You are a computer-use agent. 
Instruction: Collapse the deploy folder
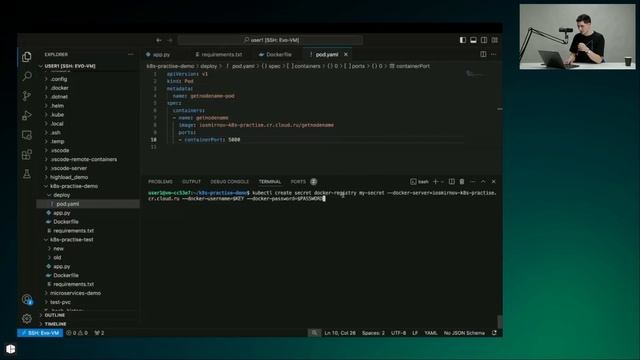88,195
